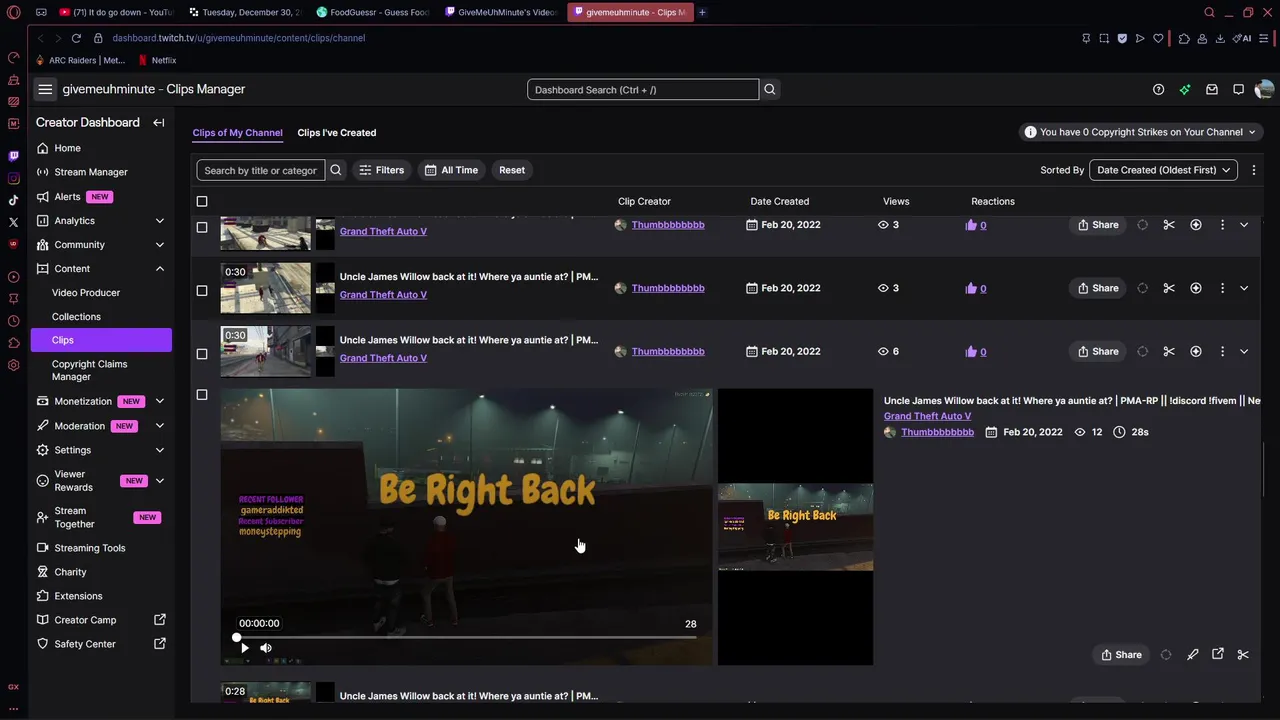Search clips with the magnifier beside filter box
This screenshot has height=720, width=1280.
(336, 170)
